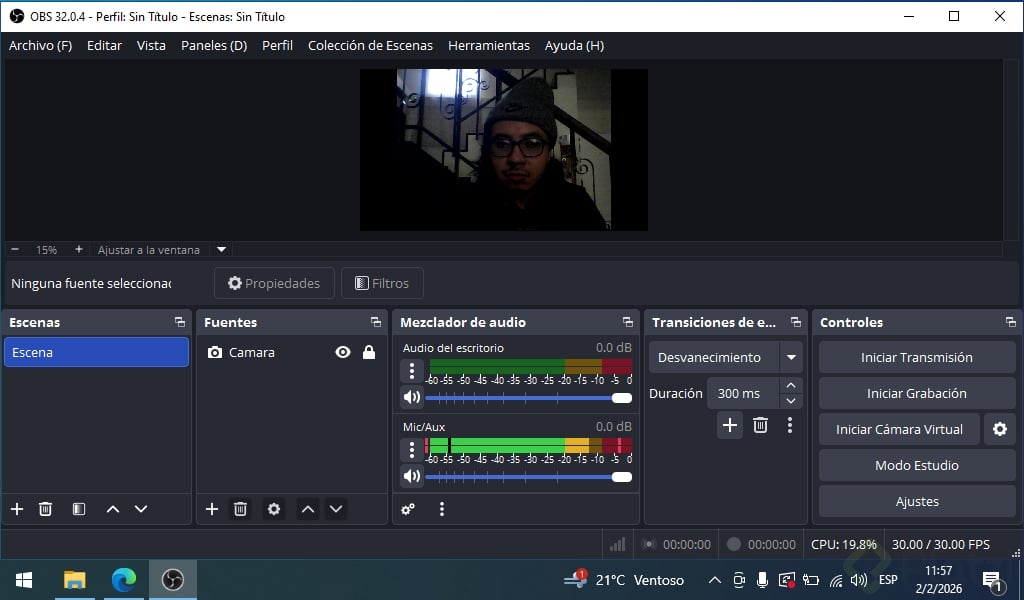Click Iniciar Grabación button
1024x600 pixels.
tap(917, 393)
